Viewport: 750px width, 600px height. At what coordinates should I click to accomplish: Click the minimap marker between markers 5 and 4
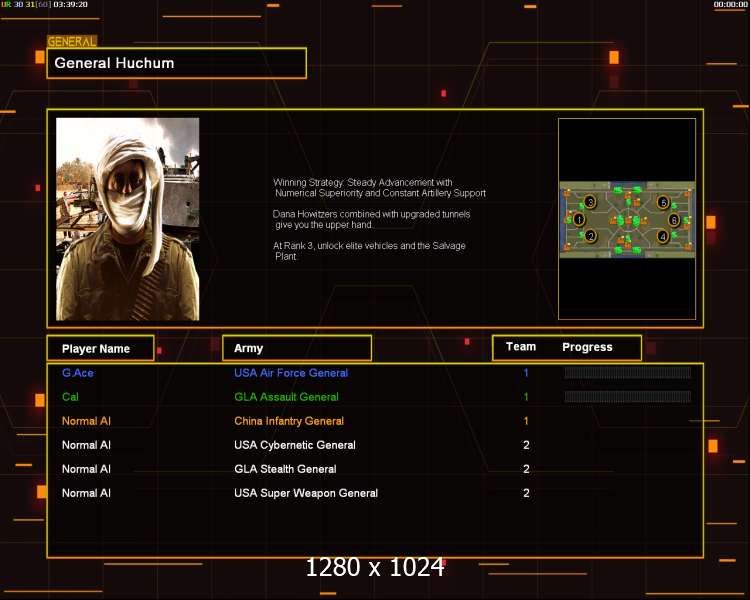click(x=673, y=220)
